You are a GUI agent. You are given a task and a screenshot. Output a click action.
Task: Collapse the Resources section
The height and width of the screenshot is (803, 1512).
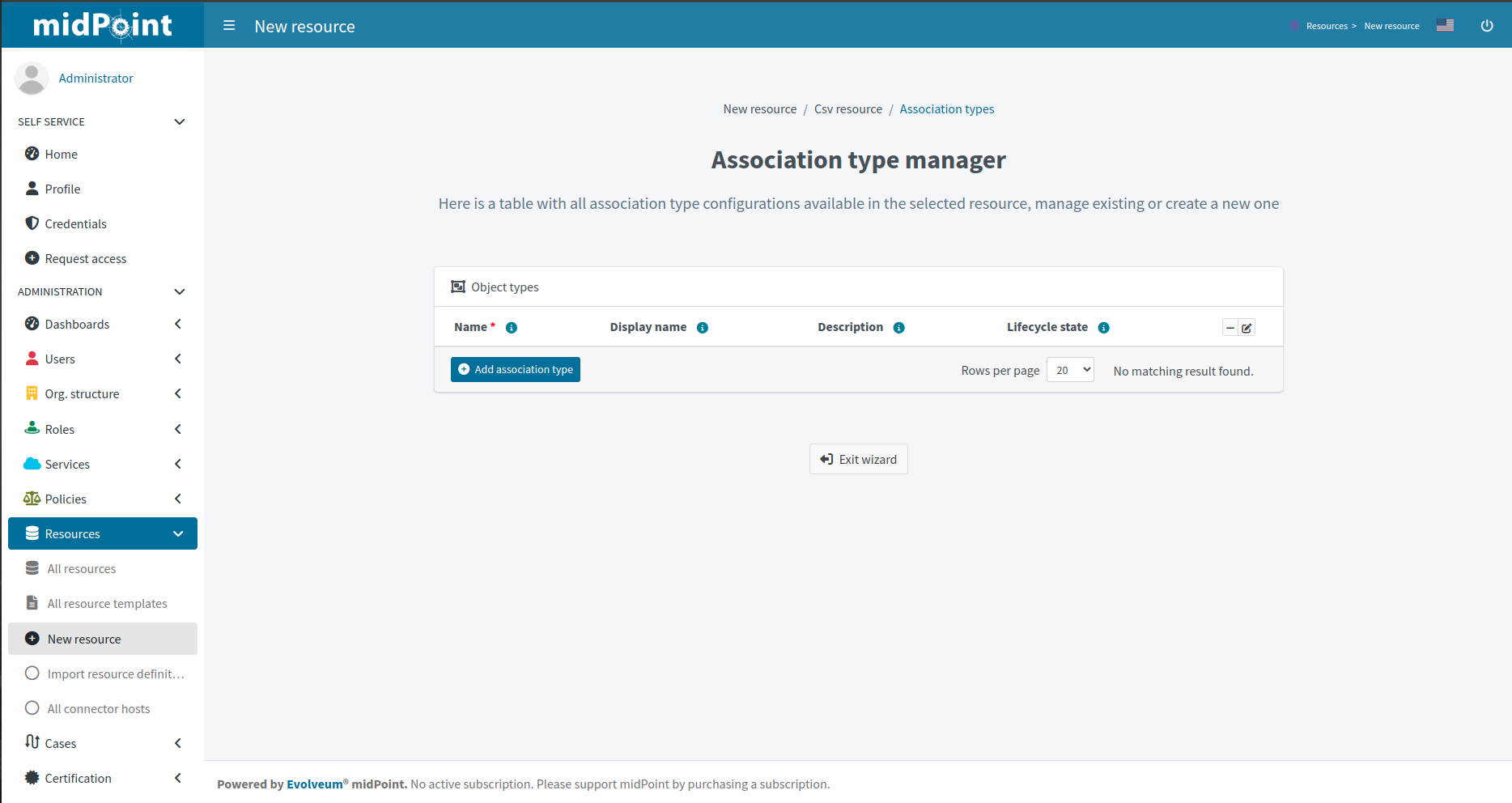point(178,533)
